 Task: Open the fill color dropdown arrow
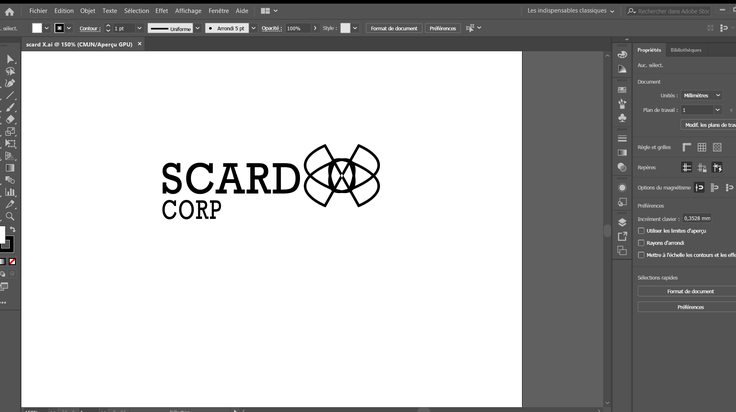[x=46, y=28]
